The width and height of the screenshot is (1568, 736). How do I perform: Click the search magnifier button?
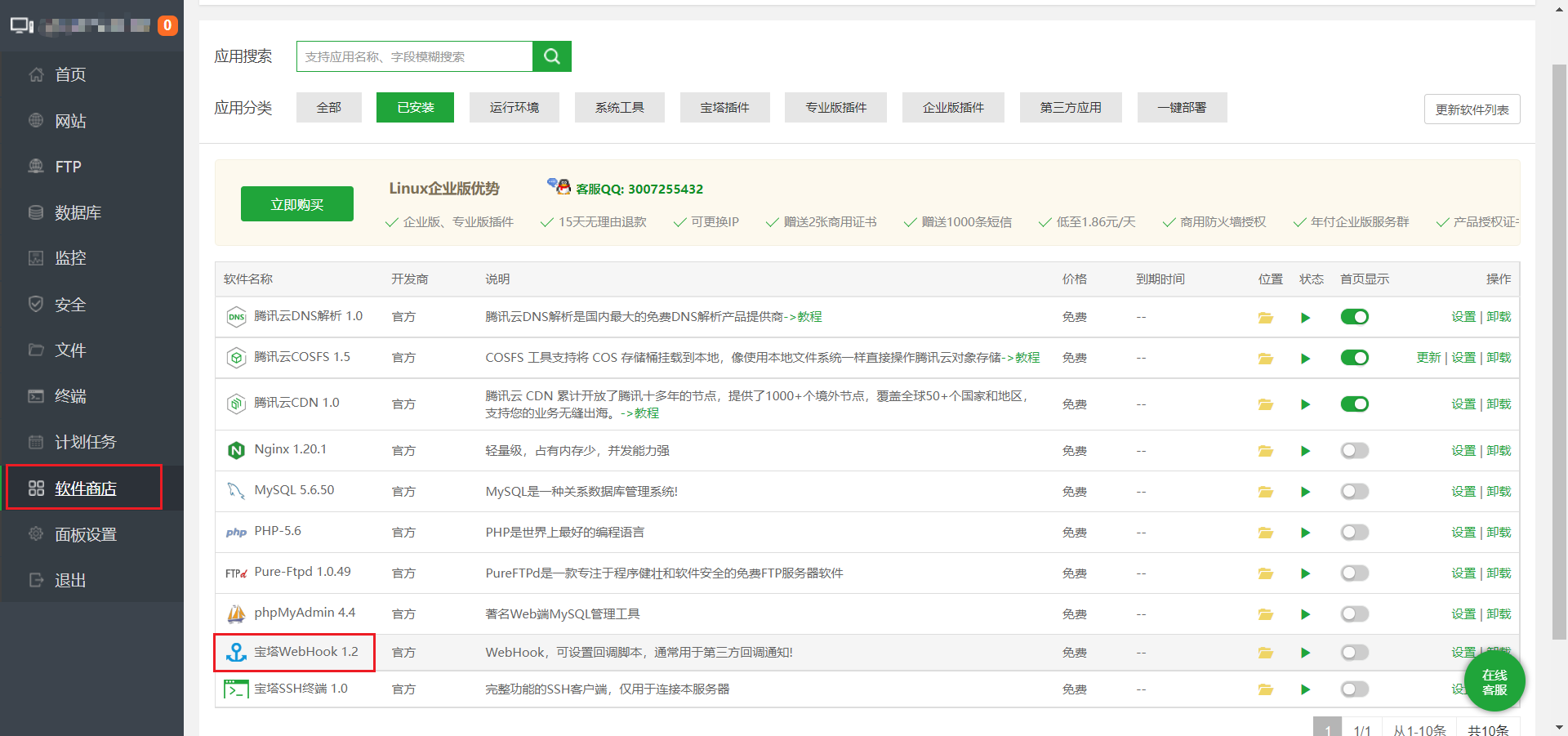tap(551, 56)
